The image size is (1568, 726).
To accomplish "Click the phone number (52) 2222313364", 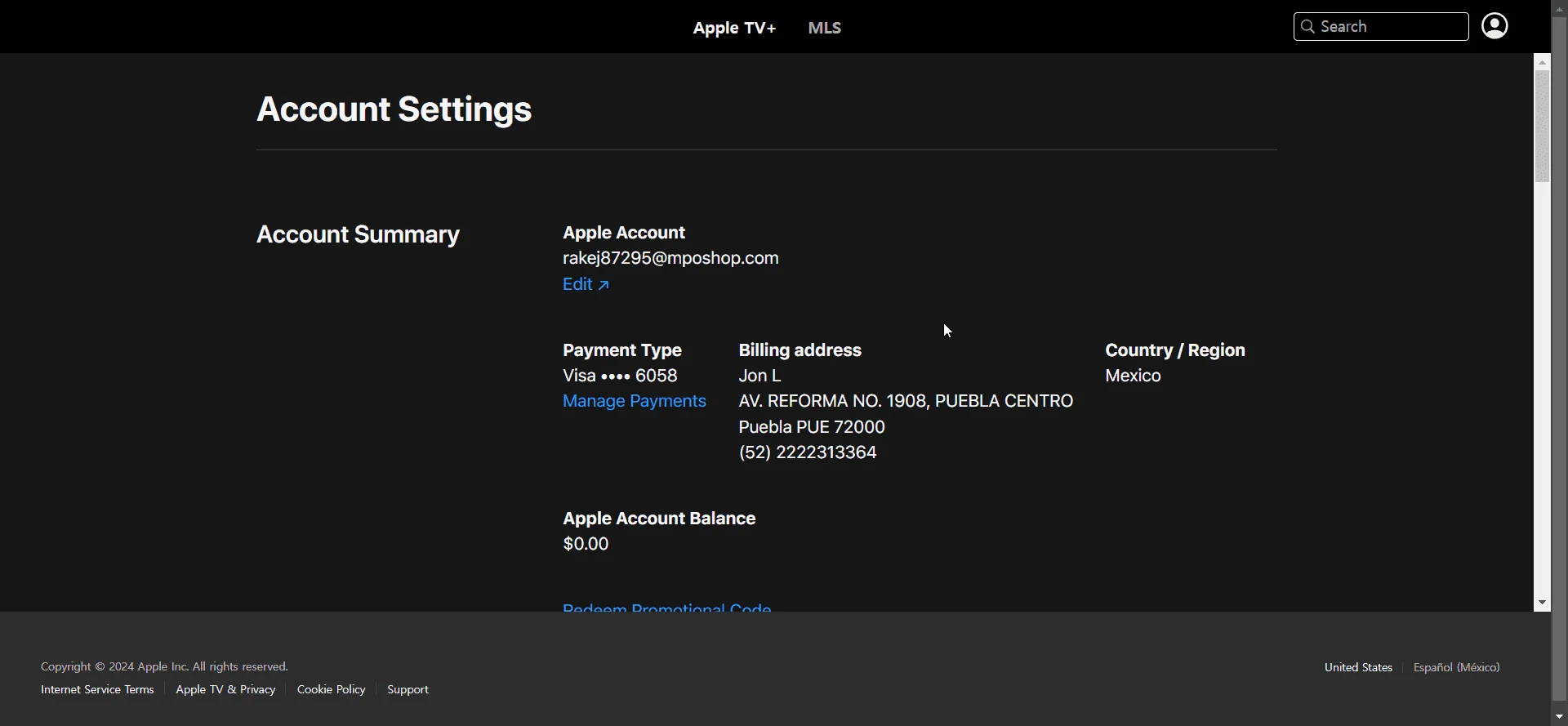I will click(807, 452).
